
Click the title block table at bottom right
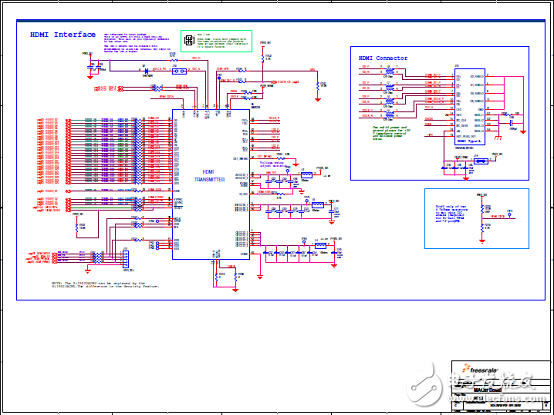(501, 386)
